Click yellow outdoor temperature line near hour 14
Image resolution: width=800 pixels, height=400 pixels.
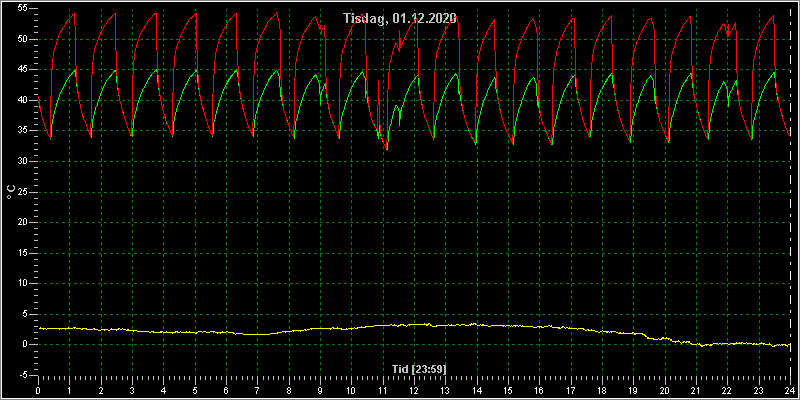pyautogui.click(x=477, y=324)
